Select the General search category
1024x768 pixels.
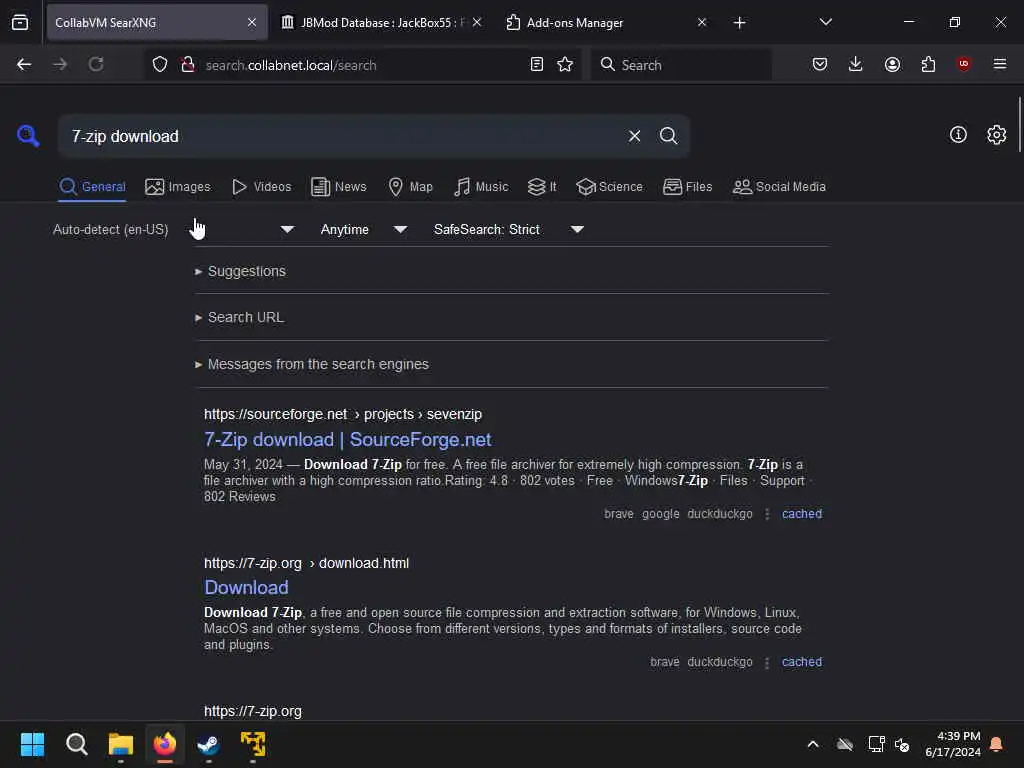tap(92, 187)
